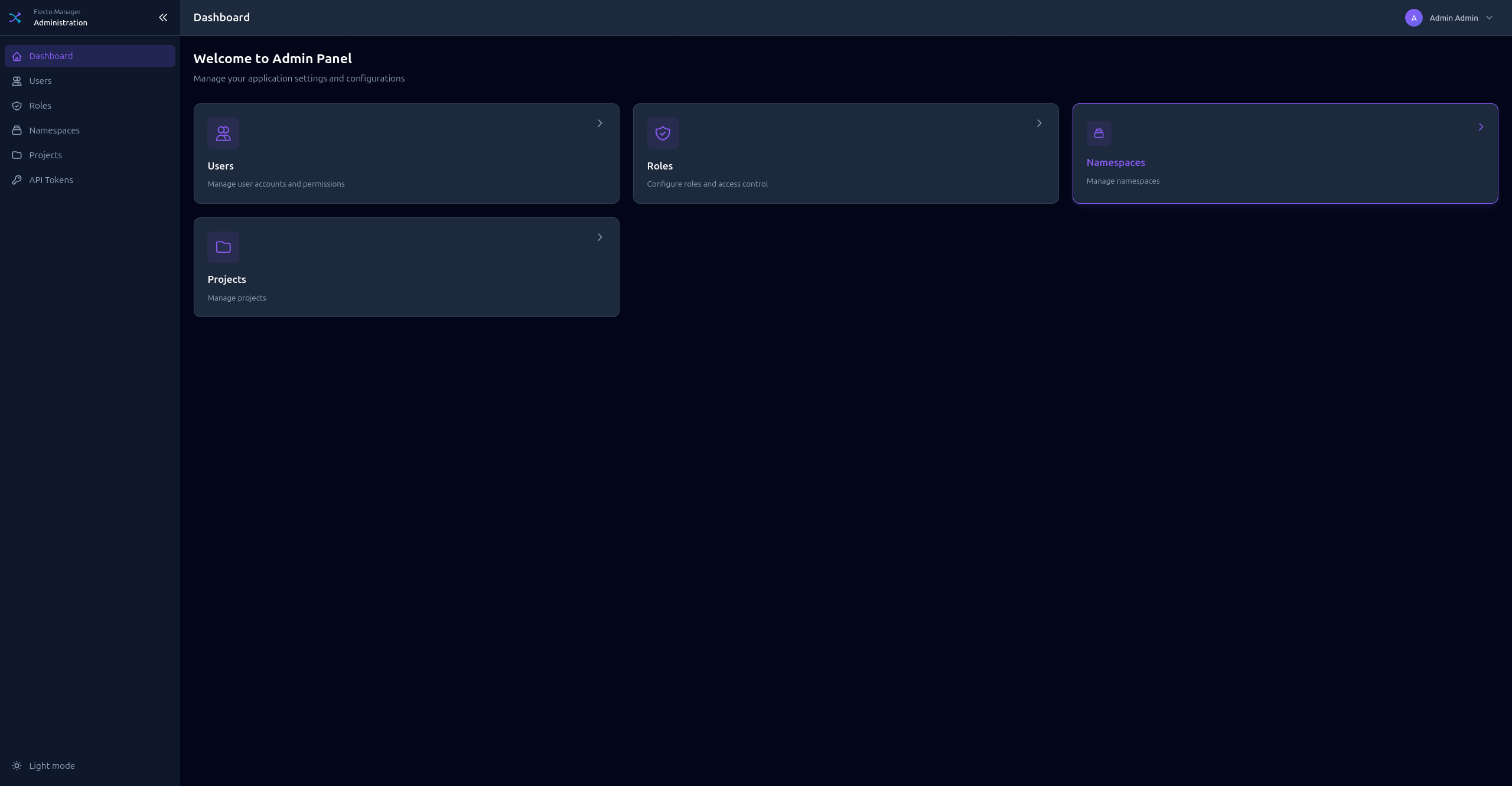Select the Users icon in the sidebar
The width and height of the screenshot is (1512, 786).
17,81
